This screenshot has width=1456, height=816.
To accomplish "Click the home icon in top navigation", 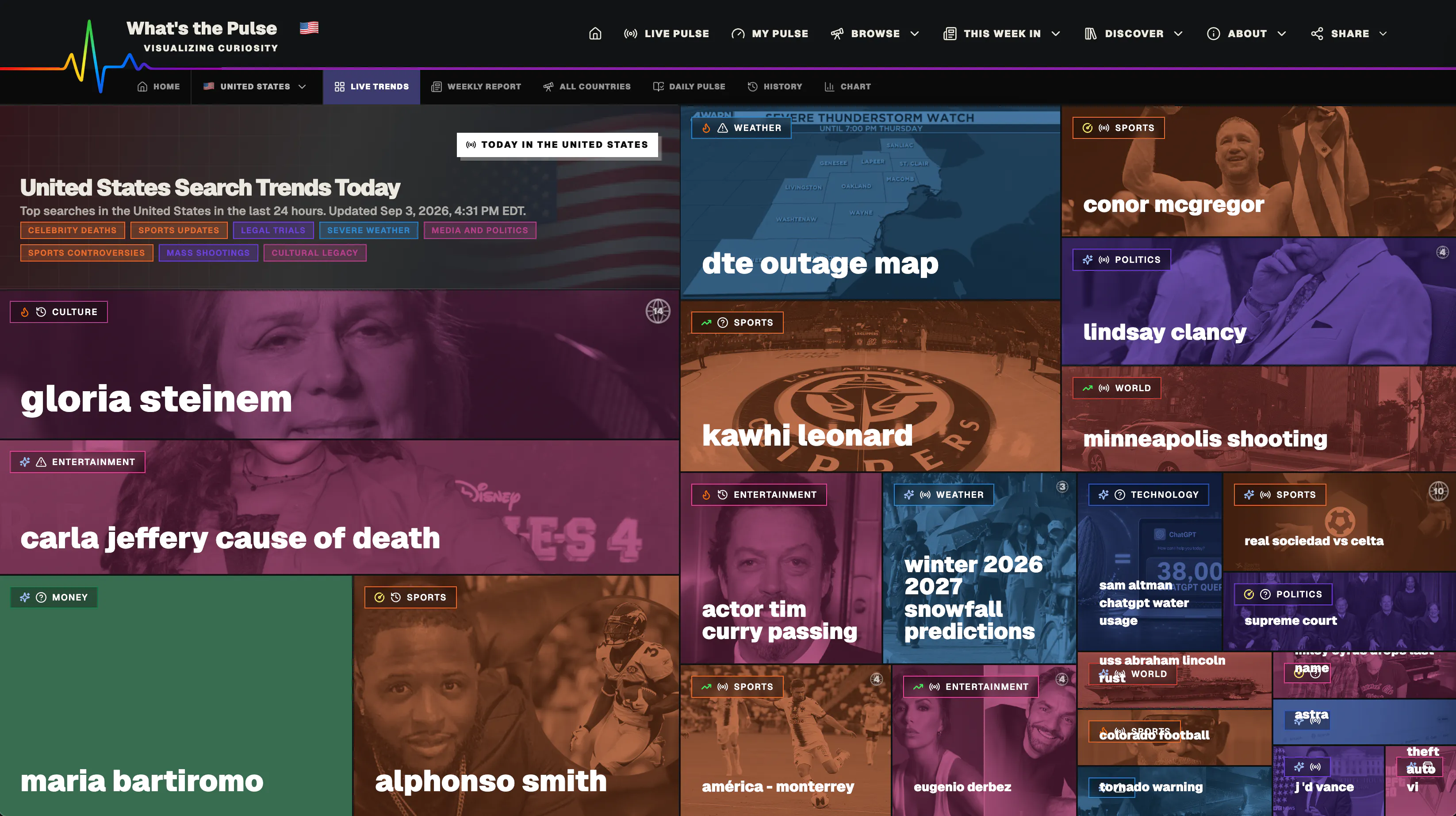I will pyautogui.click(x=595, y=33).
